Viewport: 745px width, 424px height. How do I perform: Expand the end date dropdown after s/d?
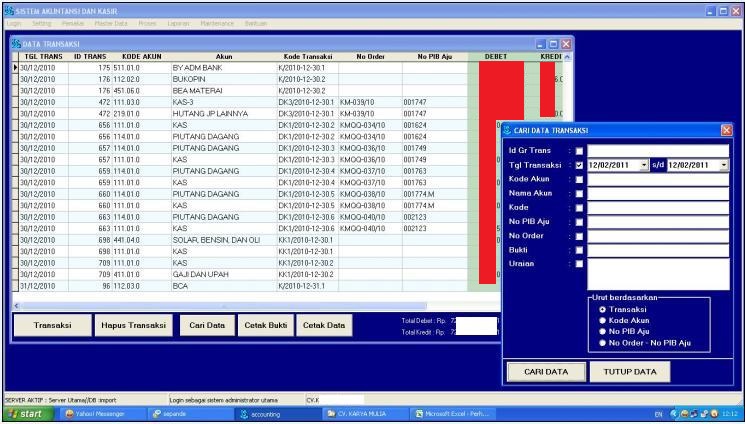[x=724, y=165]
